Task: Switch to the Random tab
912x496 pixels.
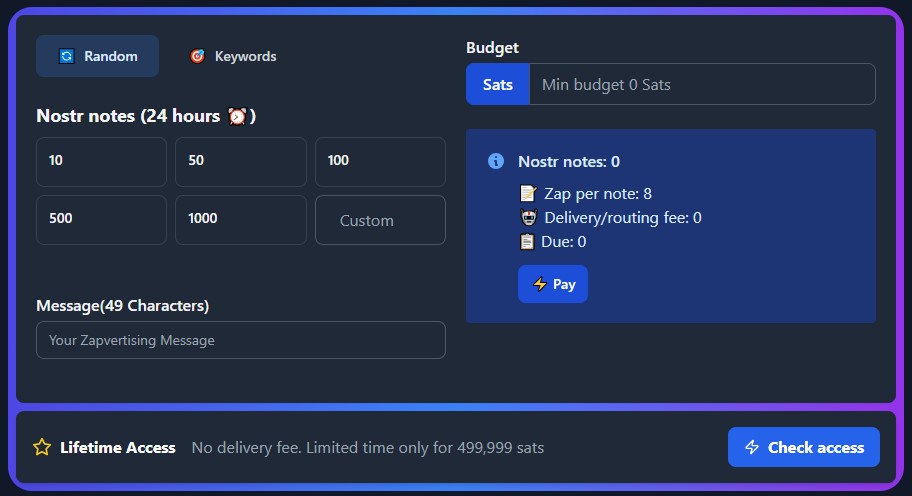Action: [x=97, y=57]
